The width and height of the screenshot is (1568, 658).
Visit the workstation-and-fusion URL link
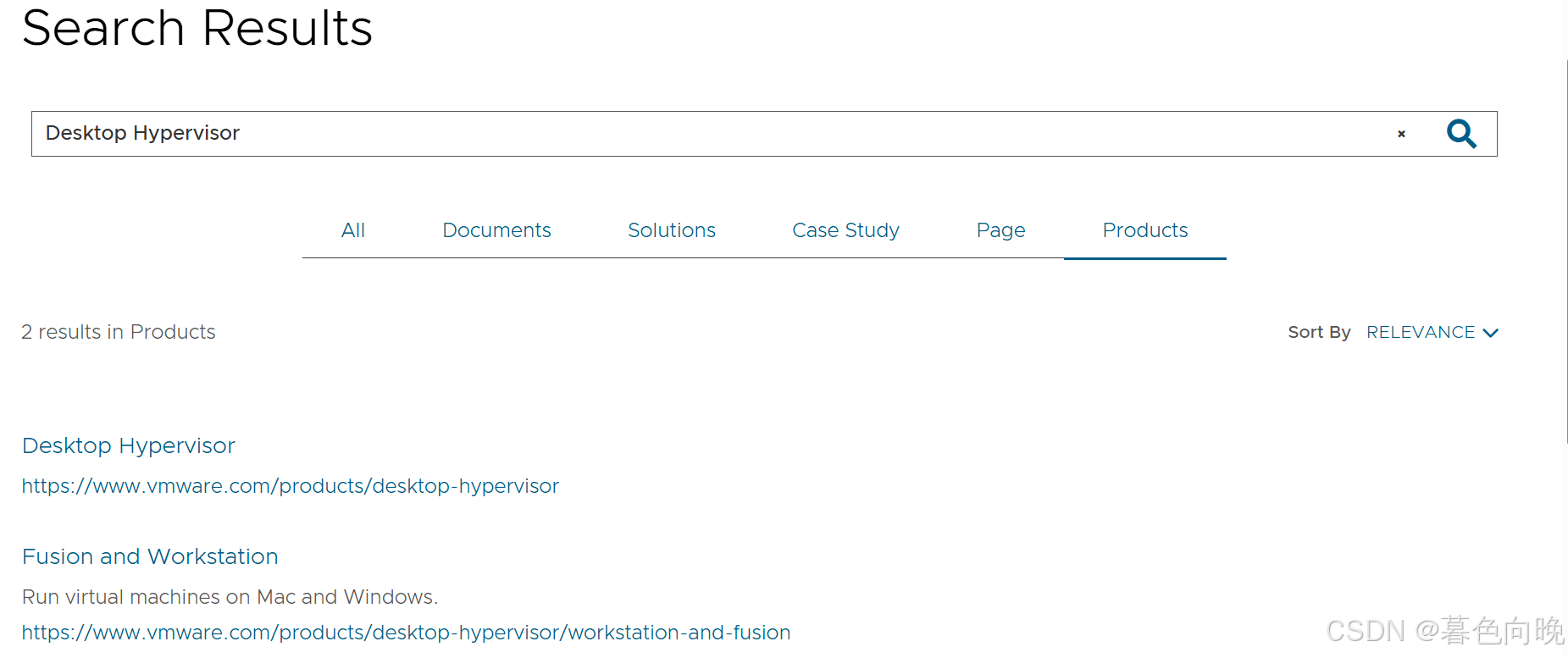click(406, 633)
